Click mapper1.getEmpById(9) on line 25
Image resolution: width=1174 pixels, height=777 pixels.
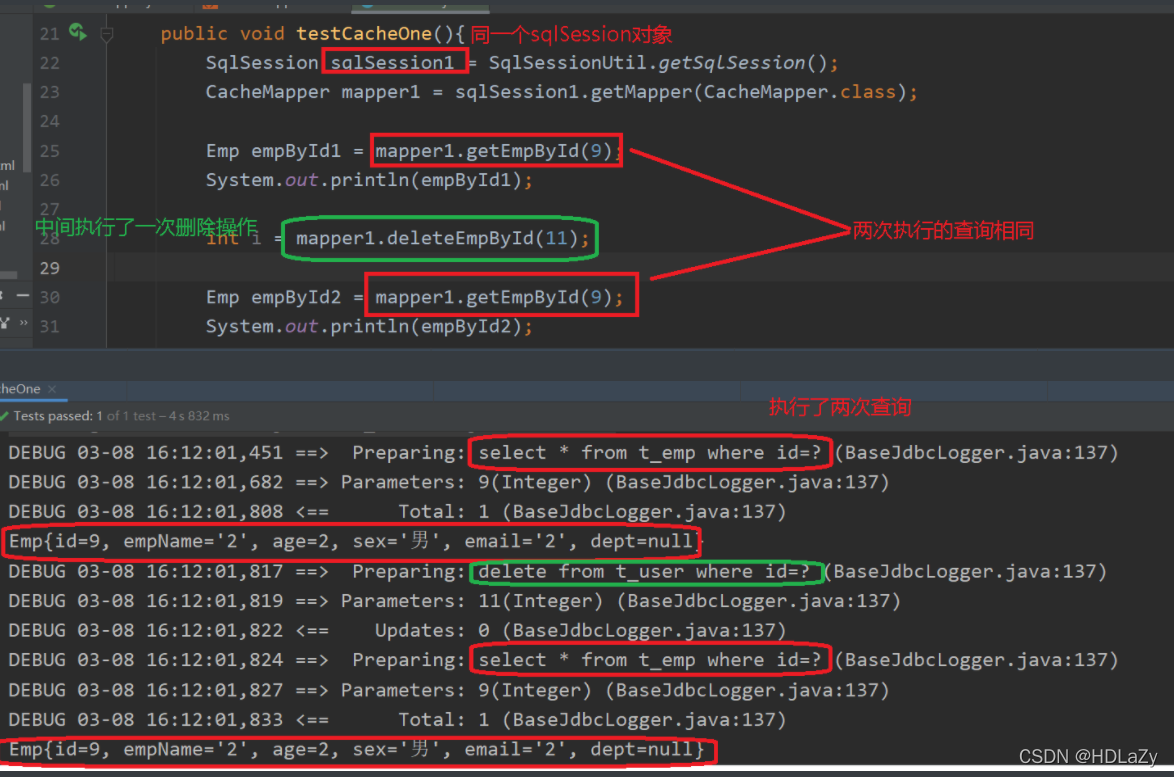pos(494,151)
